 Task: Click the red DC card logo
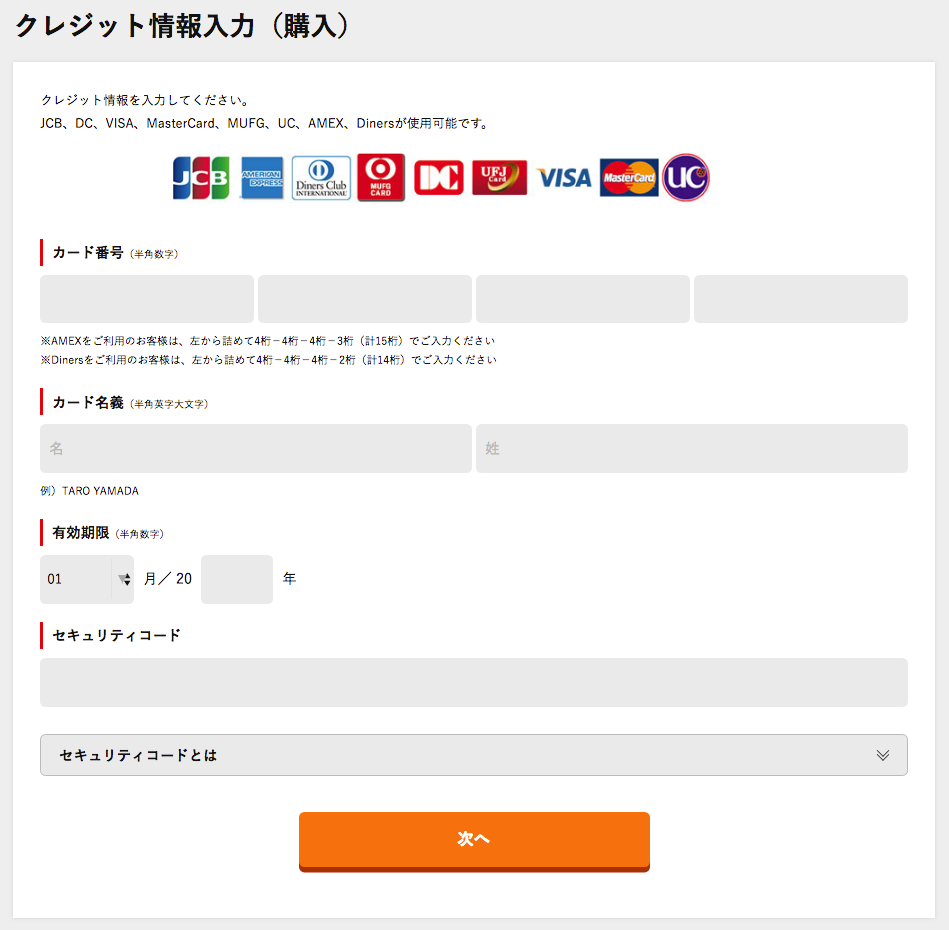(439, 178)
